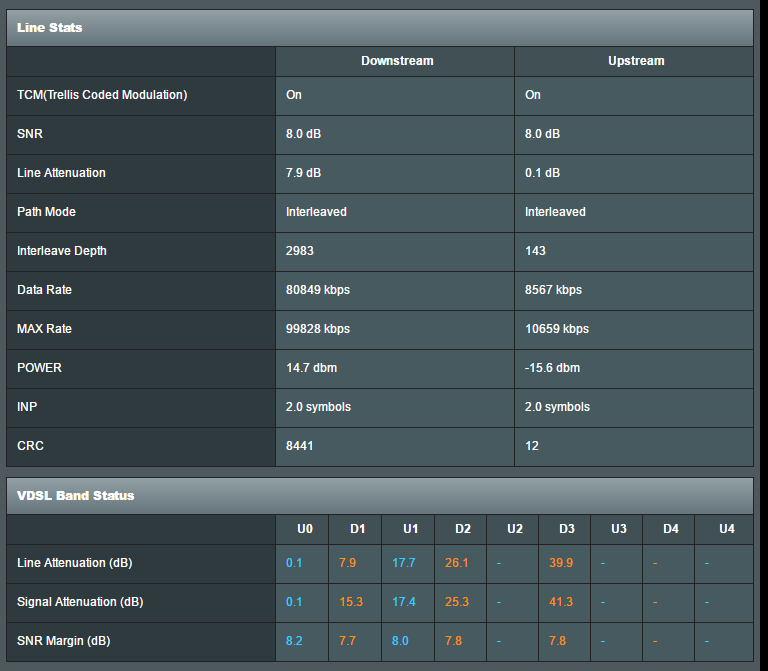Screen dimensions: 768x671
Task: Click the TCM(Trellis Coded Modulation) row label
Action: tap(102, 95)
